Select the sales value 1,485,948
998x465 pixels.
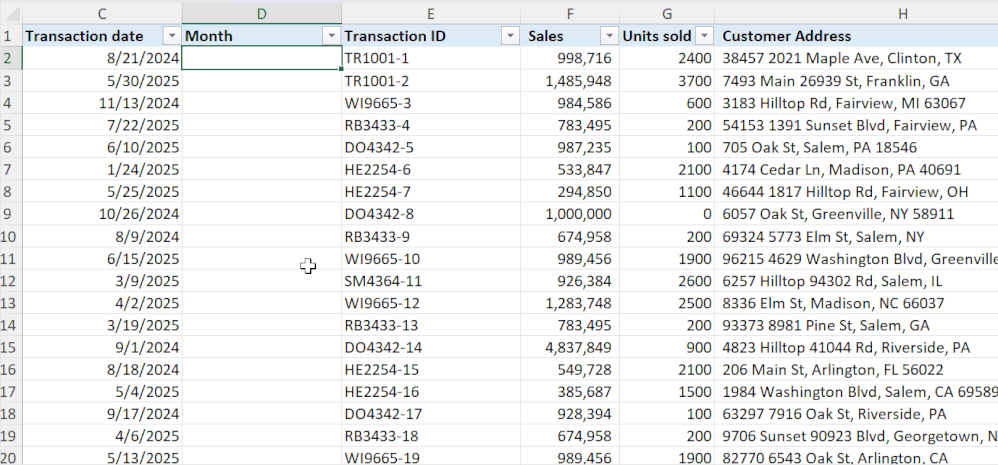pyautogui.click(x=570, y=81)
